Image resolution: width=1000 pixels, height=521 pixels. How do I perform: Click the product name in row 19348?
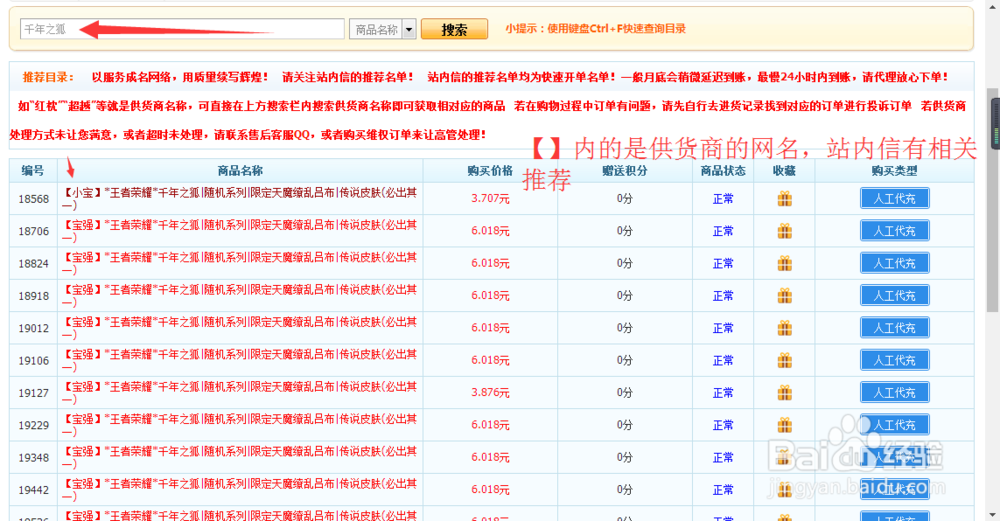tap(239, 457)
